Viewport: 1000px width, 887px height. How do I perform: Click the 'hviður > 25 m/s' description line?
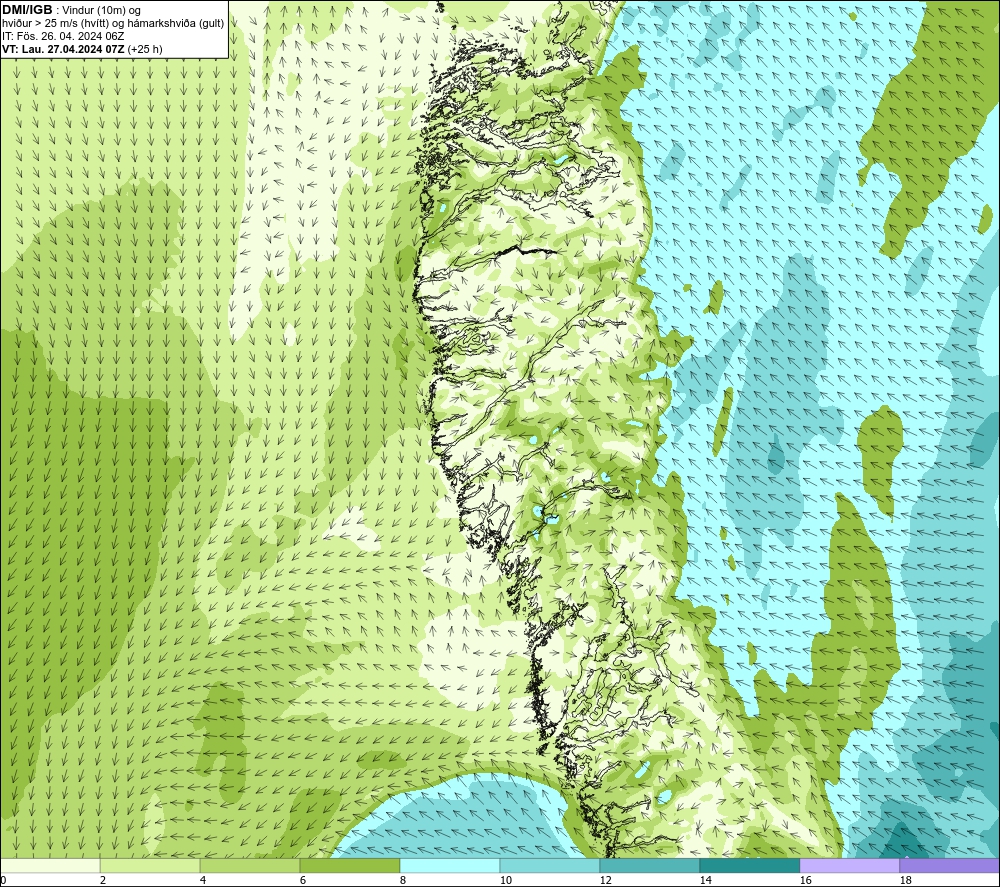(113, 24)
